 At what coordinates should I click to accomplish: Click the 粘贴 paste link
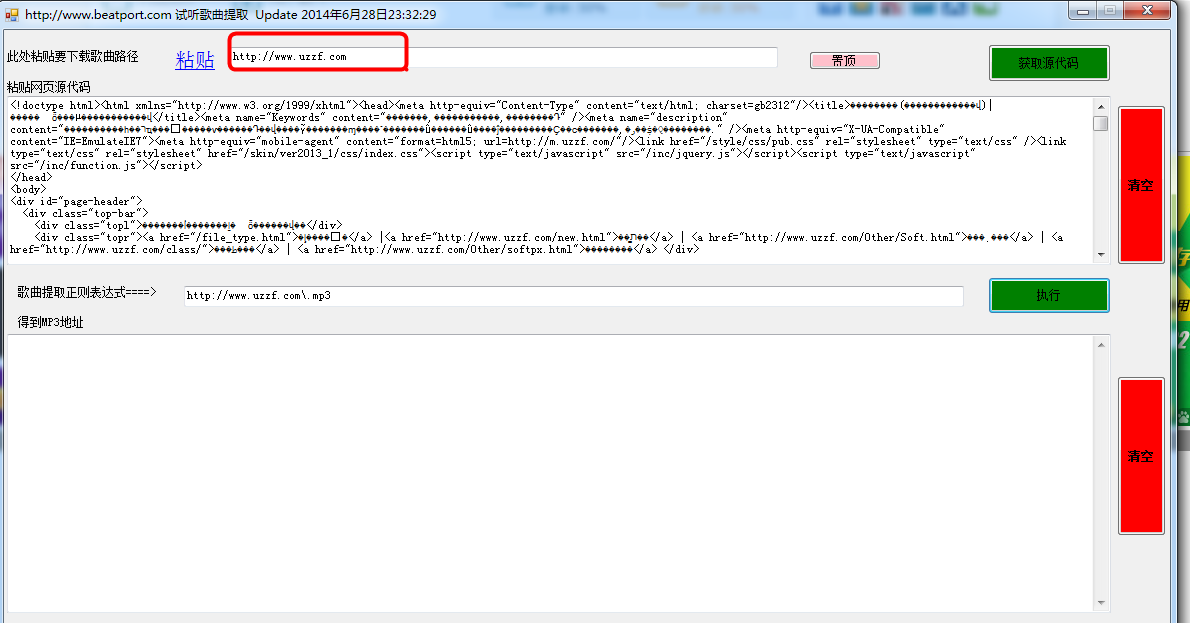[195, 60]
